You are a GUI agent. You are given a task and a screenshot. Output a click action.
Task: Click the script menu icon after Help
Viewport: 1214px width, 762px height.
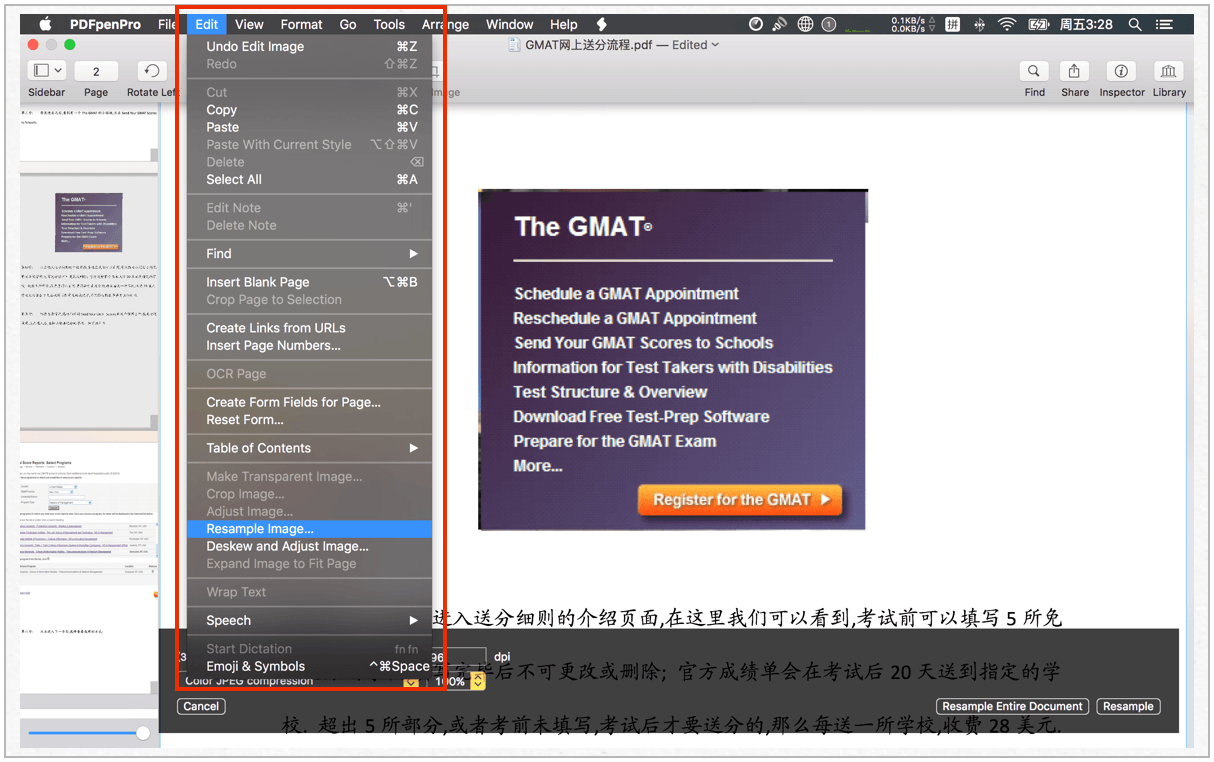point(601,24)
